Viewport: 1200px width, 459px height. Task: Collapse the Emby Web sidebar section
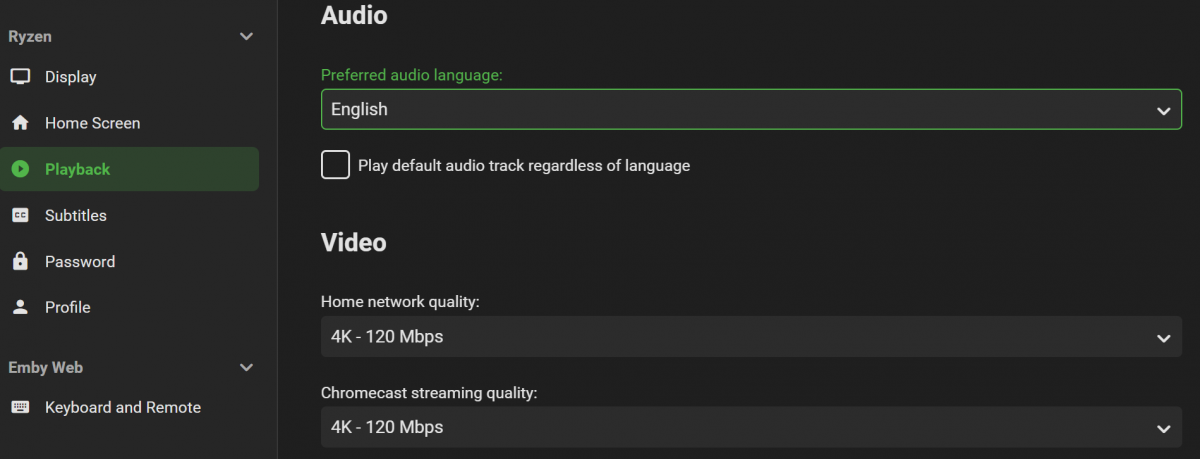click(x=247, y=367)
